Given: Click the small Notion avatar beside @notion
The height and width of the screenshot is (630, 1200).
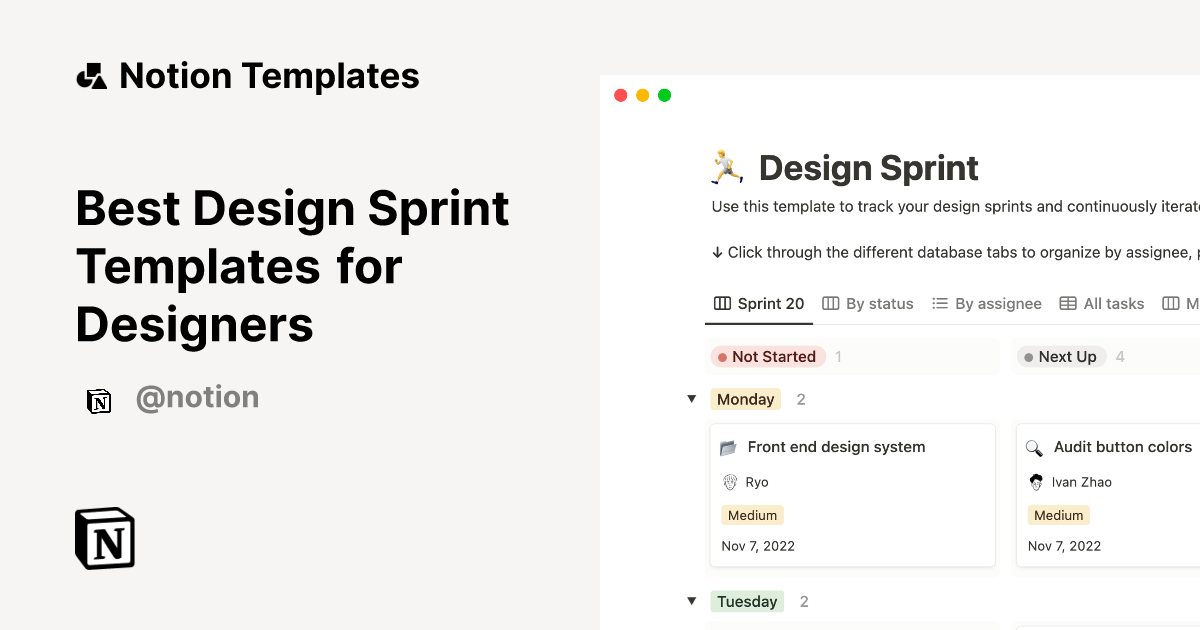Looking at the screenshot, I should 99,401.
